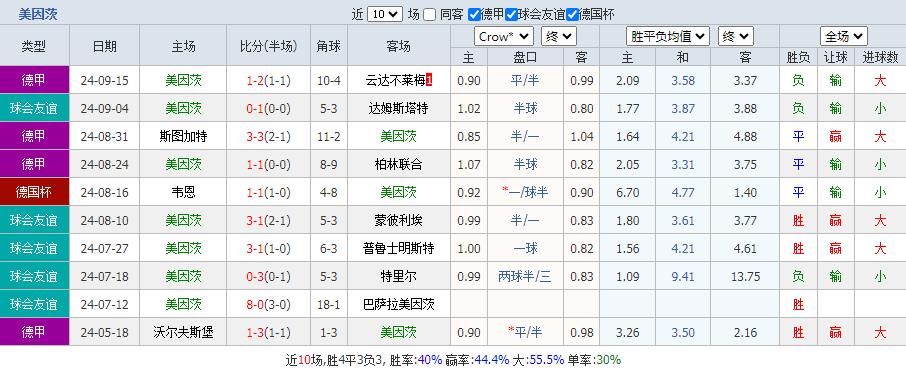906x373 pixels.
Task: Click the date 24-08-16
Action: [x=105, y=192]
